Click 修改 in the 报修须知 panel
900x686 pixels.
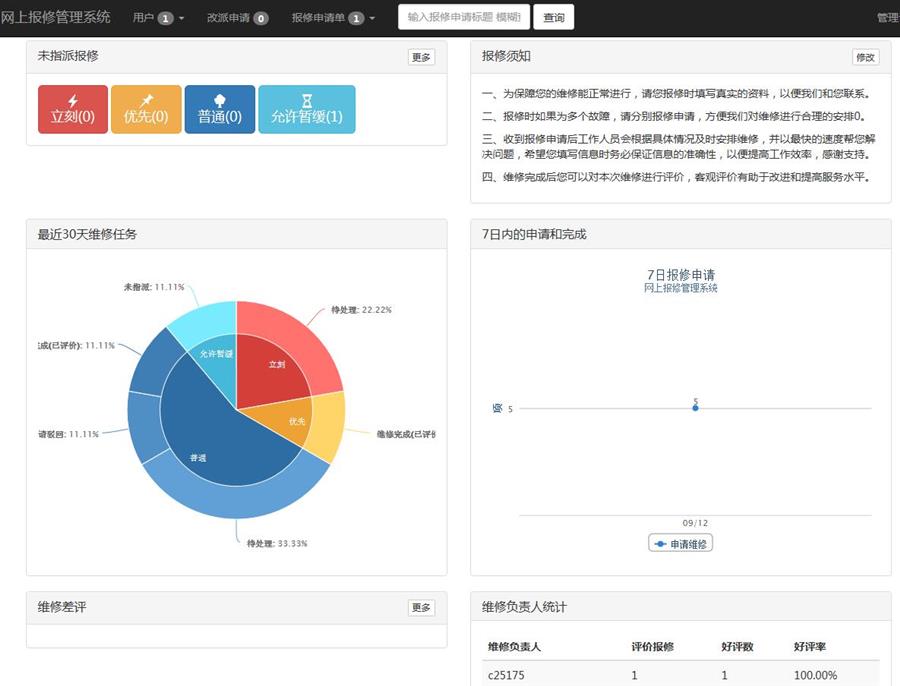pyautogui.click(x=865, y=57)
